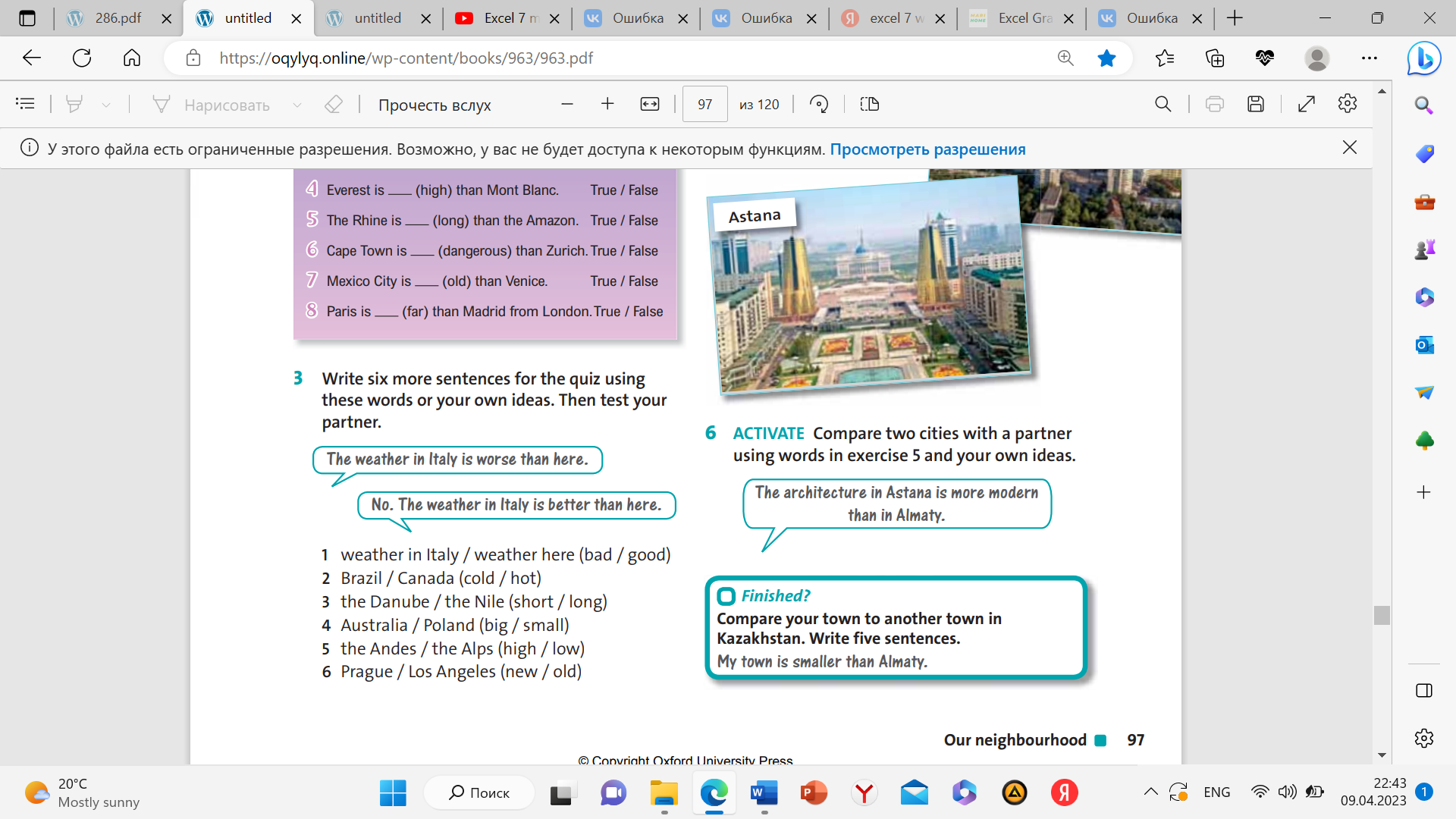
Task: Toggle the Нарисовать drawing mode
Action: coord(212,105)
